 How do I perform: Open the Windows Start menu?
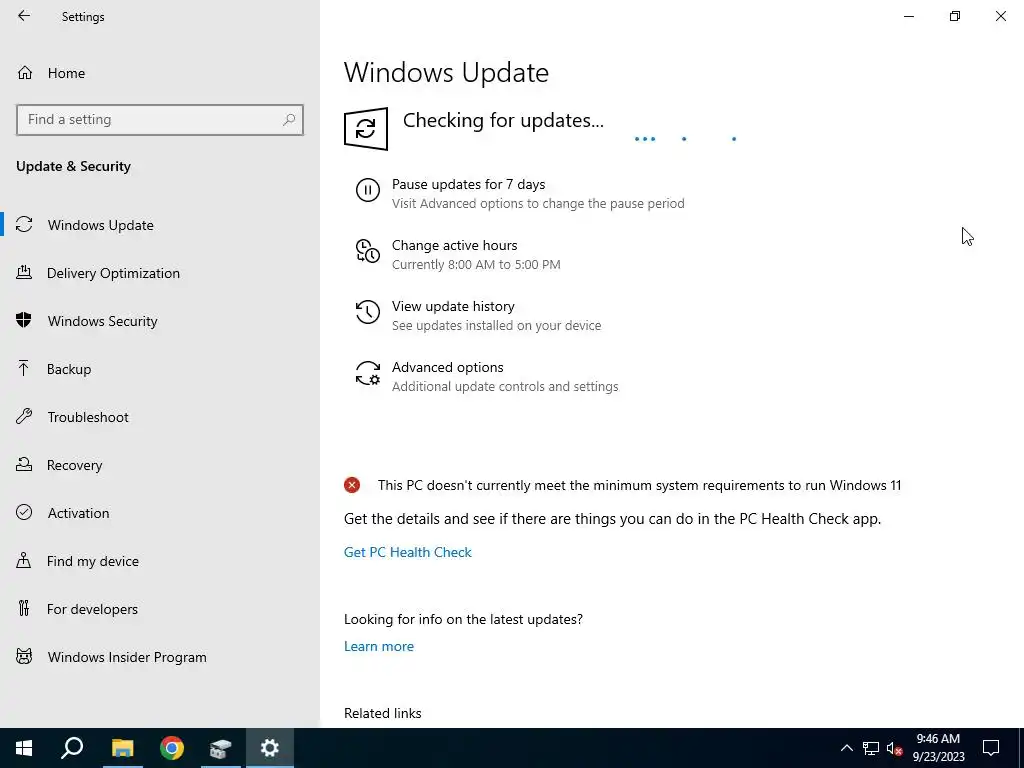(x=24, y=748)
